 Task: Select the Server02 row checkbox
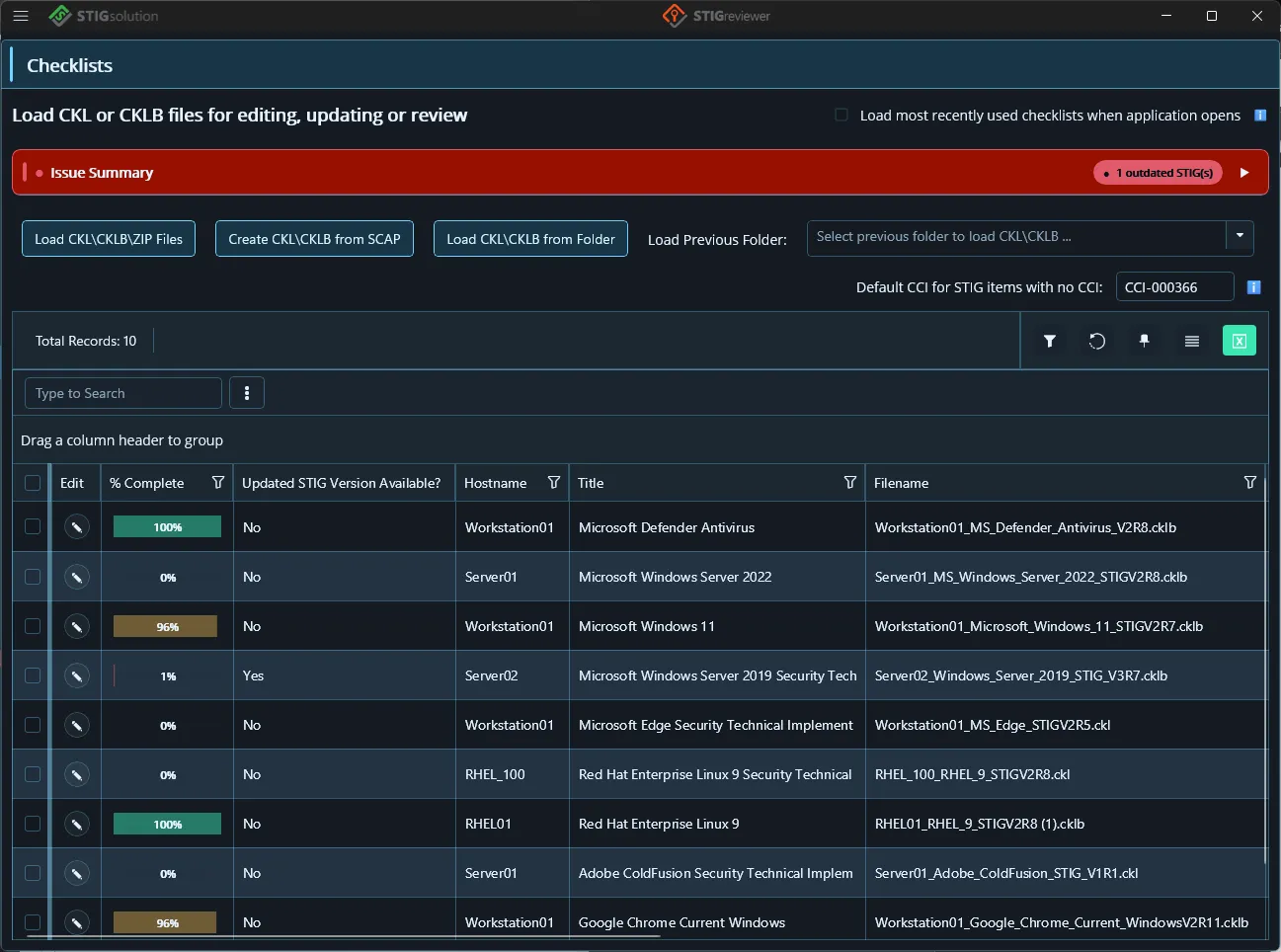pos(33,675)
